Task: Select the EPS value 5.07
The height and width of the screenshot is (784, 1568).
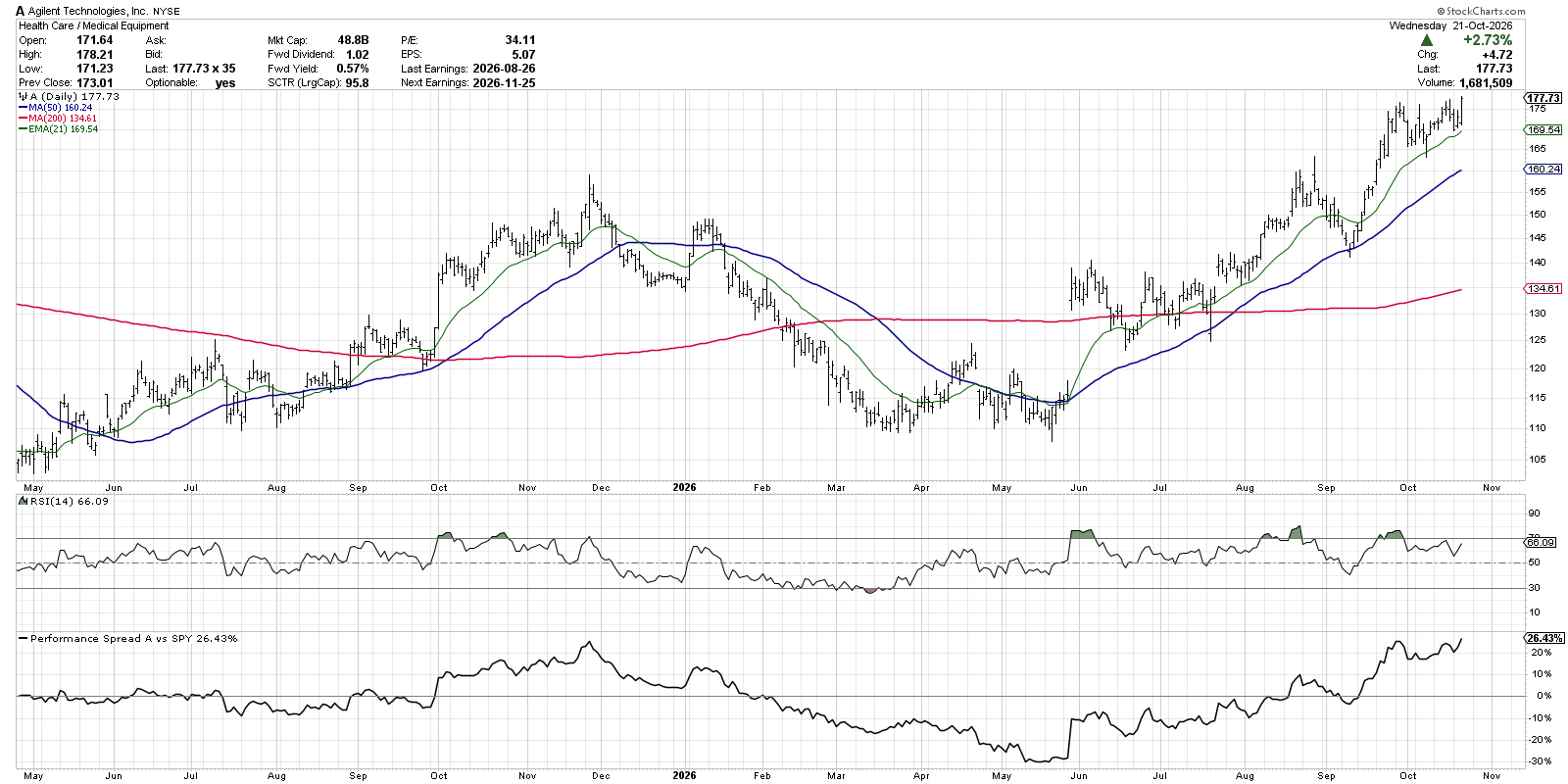Action: 523,55
